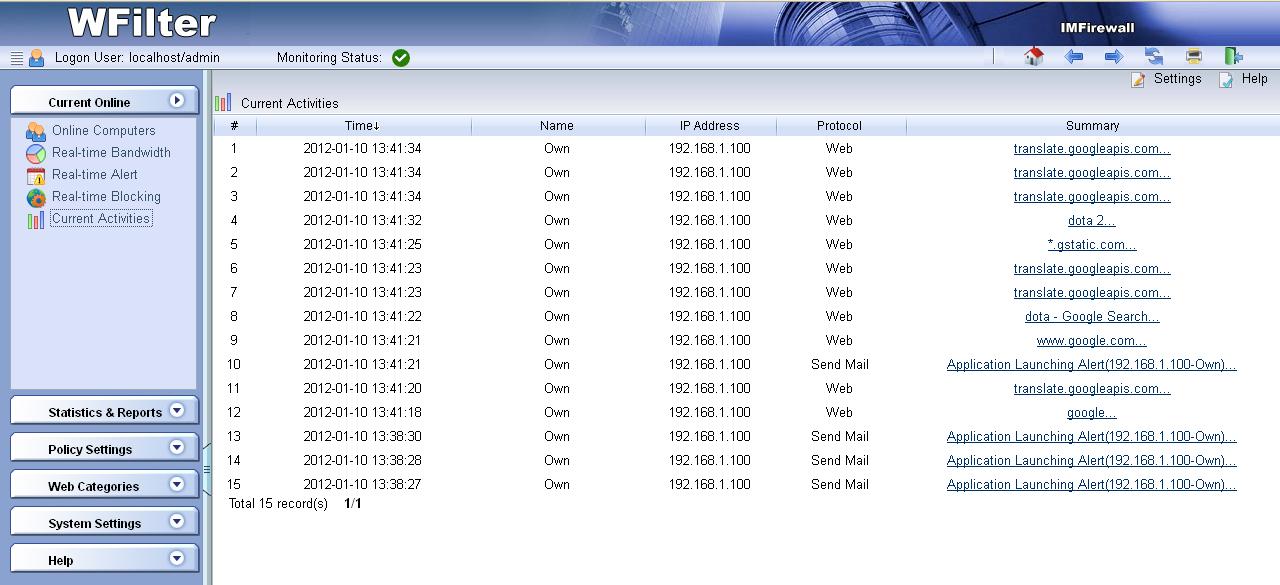The height and width of the screenshot is (585, 1280).
Task: Open the 'dota - Google Search...' summary link
Action: coord(1092,317)
